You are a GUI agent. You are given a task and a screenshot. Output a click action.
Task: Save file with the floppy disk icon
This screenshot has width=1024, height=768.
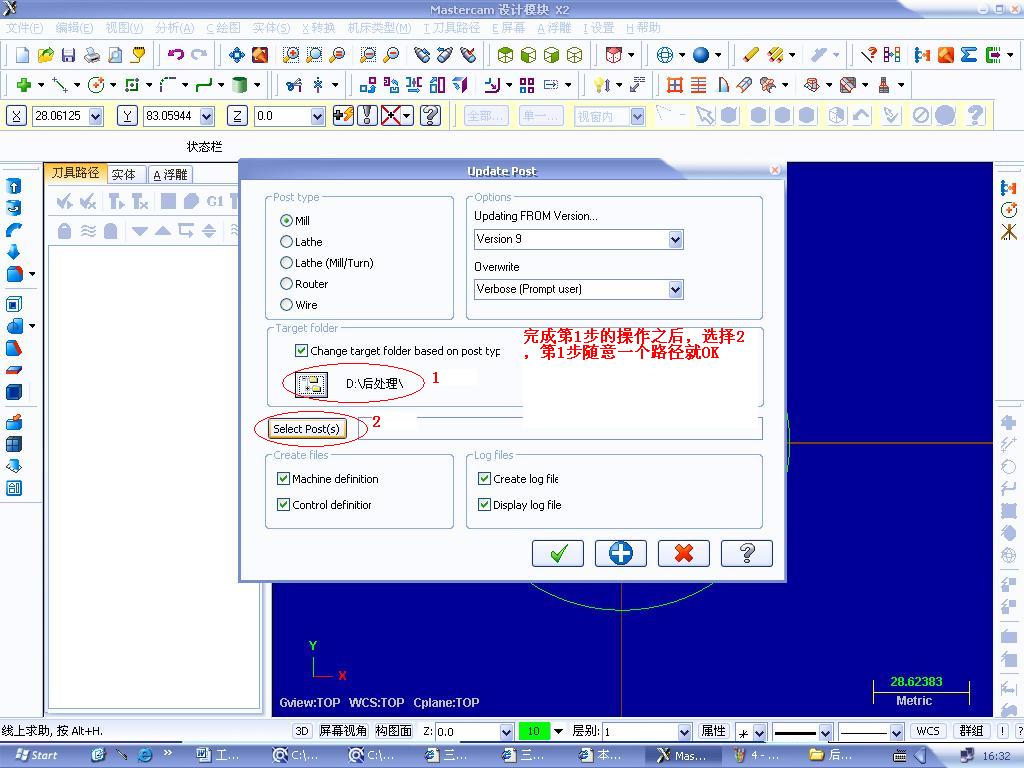pyautogui.click(x=69, y=55)
